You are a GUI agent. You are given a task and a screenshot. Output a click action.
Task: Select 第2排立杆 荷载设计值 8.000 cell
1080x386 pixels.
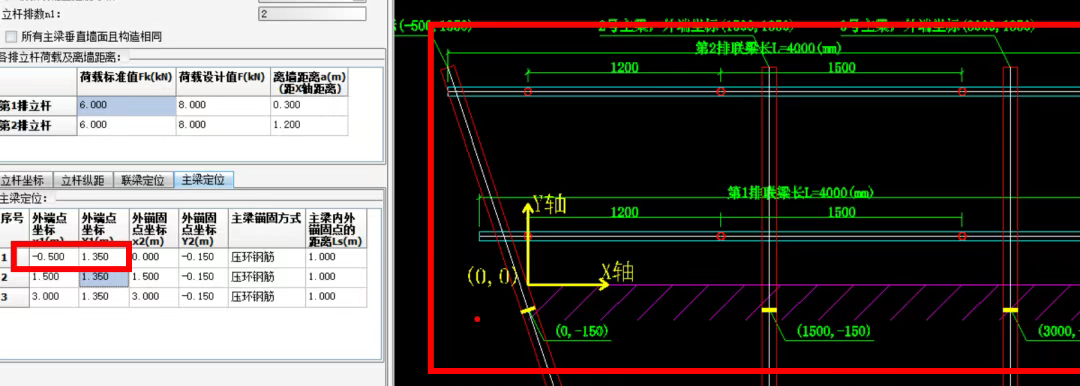(223, 125)
